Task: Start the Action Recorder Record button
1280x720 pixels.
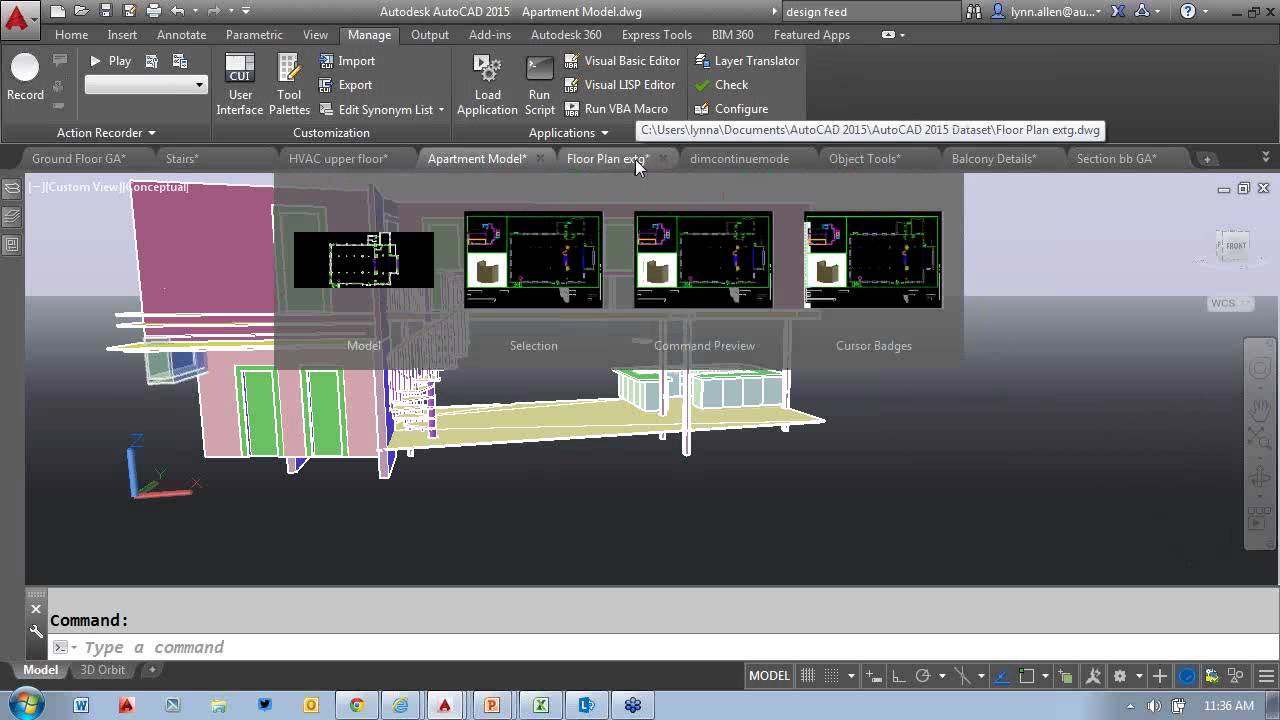Action: pos(25,77)
